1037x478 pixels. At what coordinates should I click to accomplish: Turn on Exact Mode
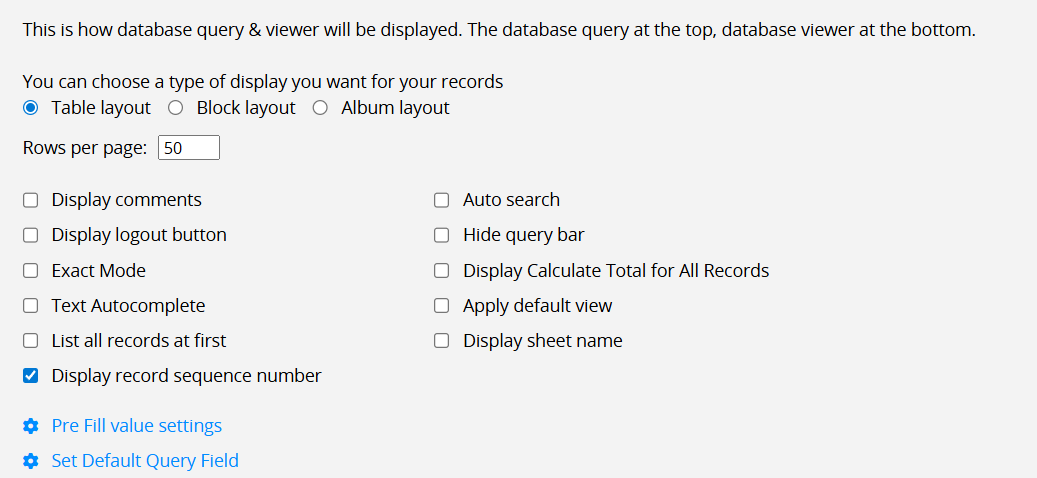(x=30, y=270)
